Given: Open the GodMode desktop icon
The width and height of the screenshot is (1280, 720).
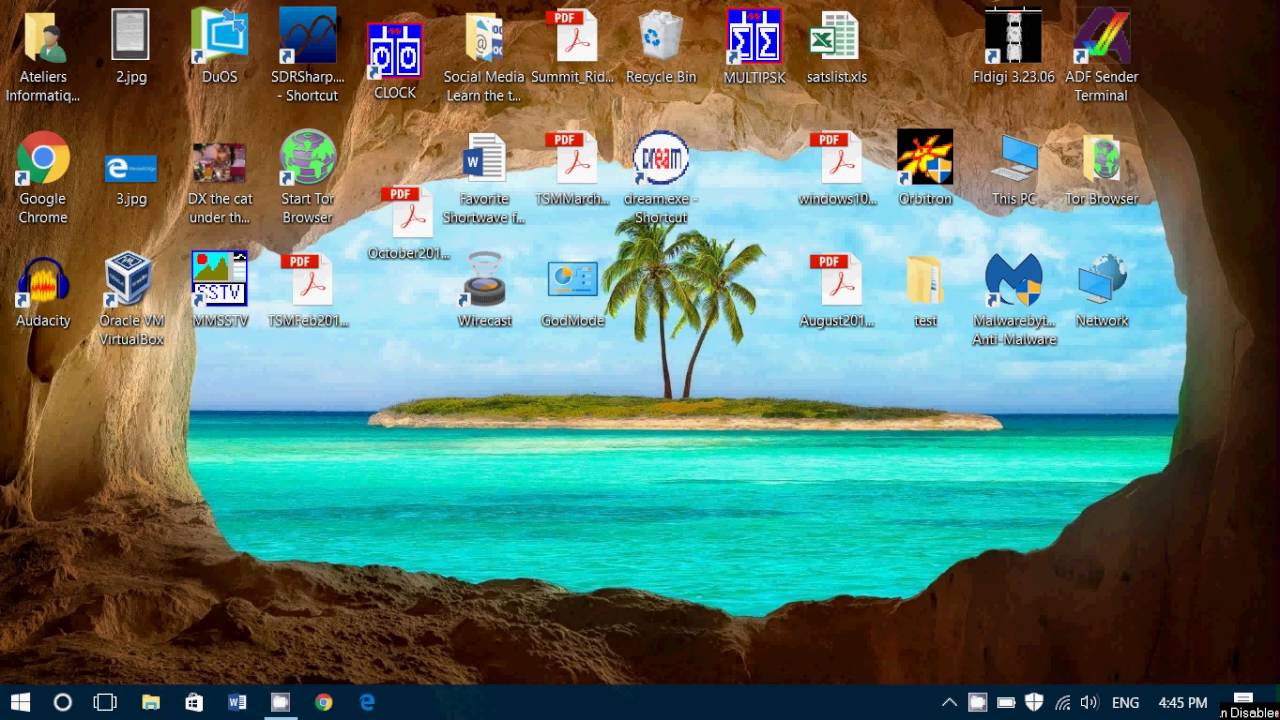Looking at the screenshot, I should tap(572, 280).
